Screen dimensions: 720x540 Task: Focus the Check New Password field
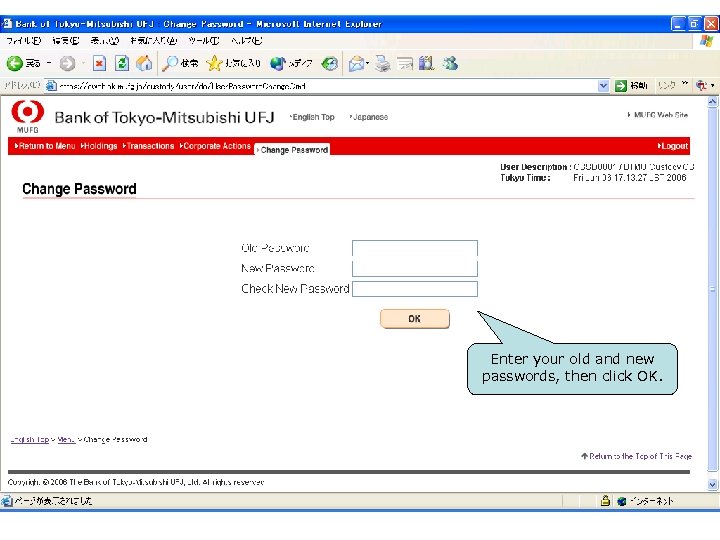pos(415,289)
